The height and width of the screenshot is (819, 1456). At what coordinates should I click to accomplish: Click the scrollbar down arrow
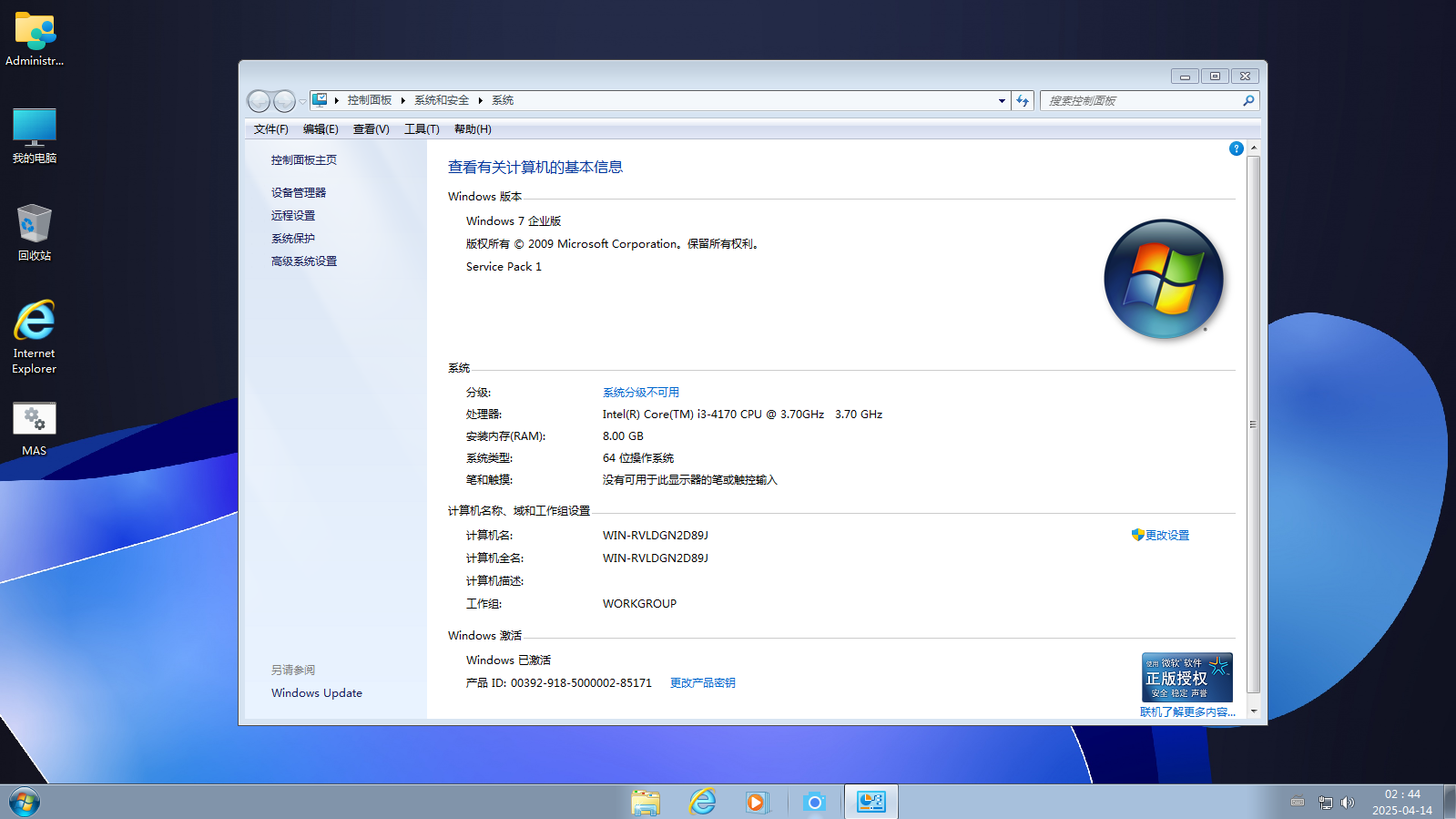[x=1254, y=712]
